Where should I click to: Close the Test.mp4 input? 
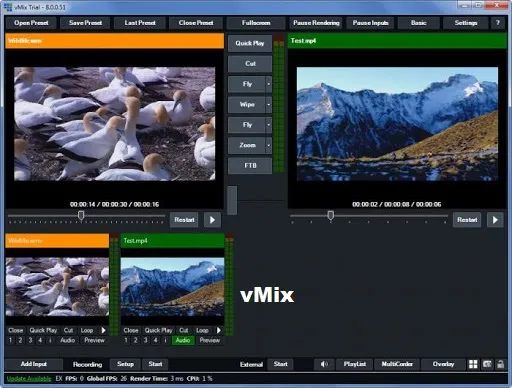coord(131,330)
